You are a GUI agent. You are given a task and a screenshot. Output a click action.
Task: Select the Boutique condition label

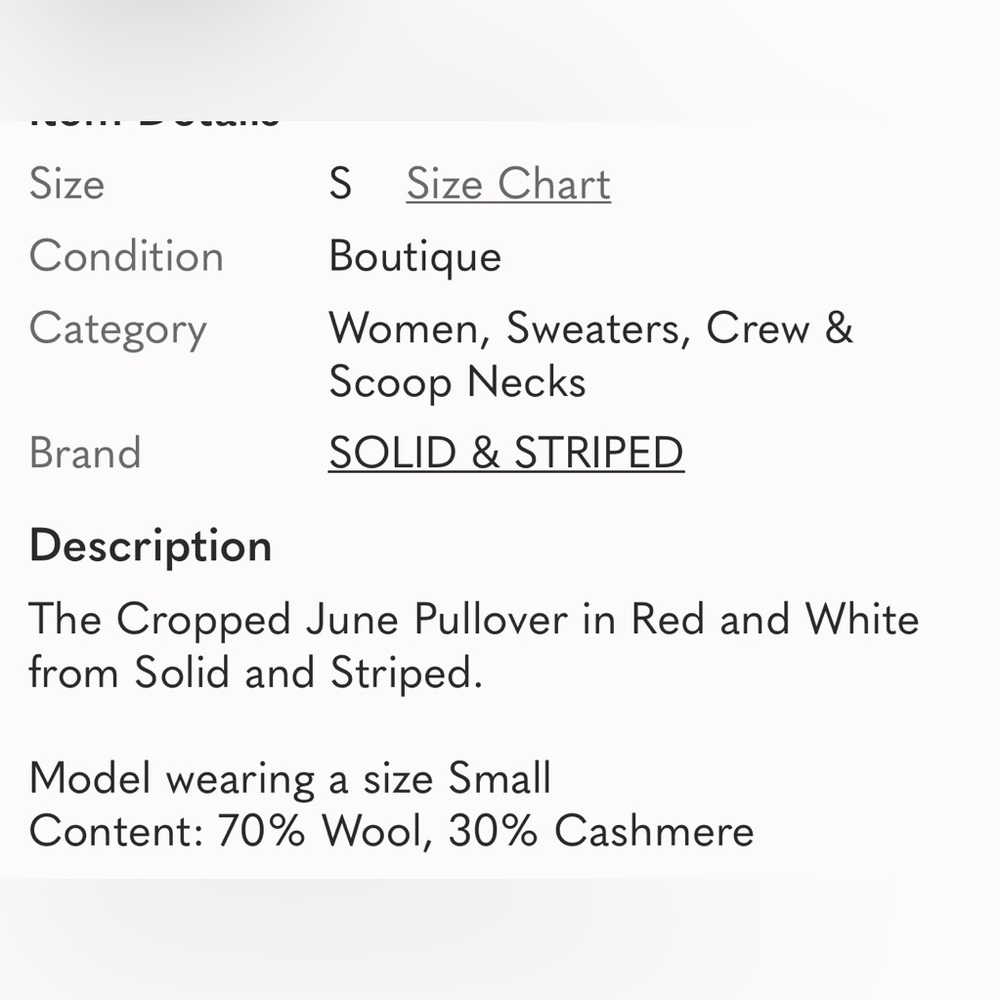click(414, 256)
